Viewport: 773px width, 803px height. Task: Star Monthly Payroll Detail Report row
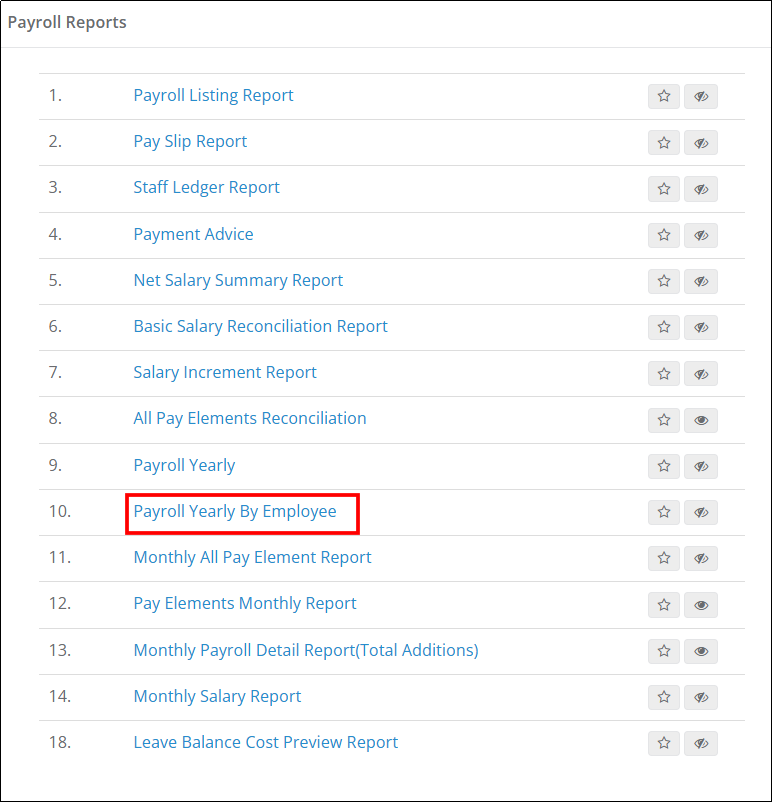tap(664, 651)
